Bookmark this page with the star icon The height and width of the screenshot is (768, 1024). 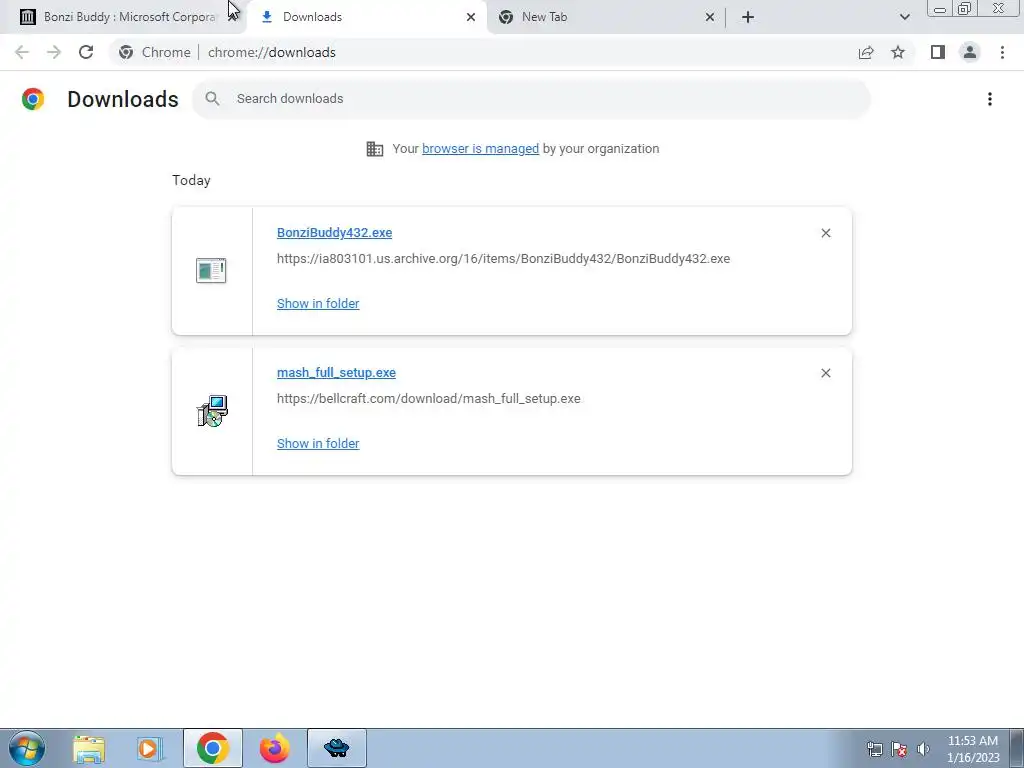[898, 52]
